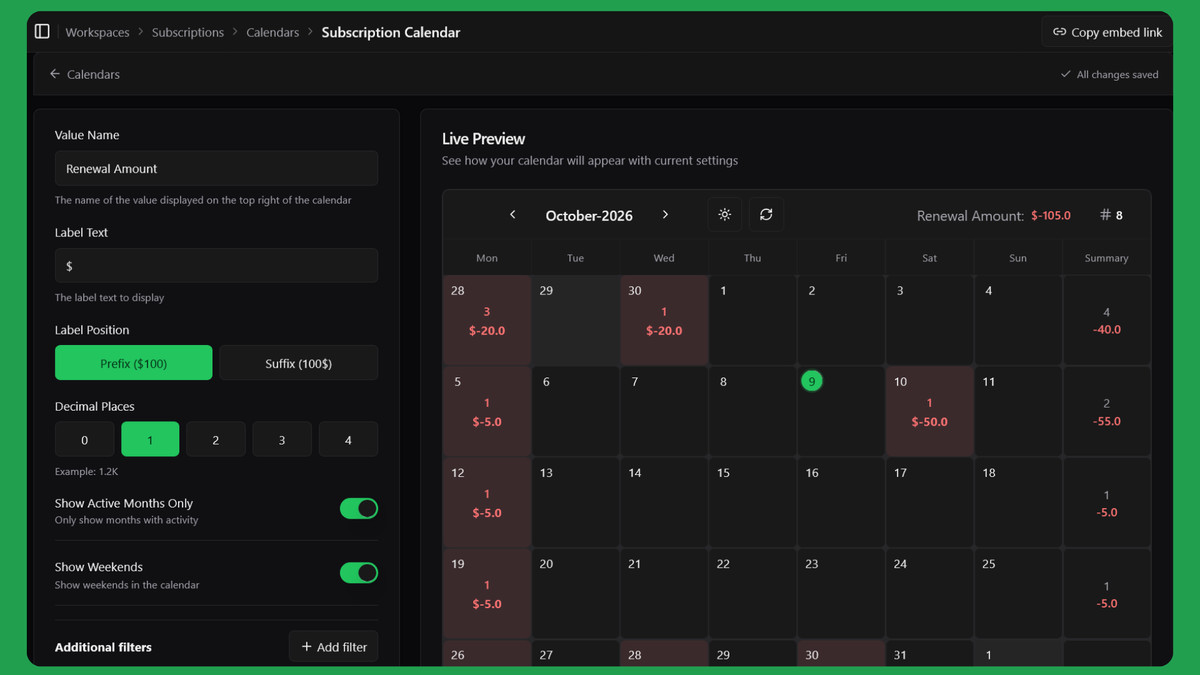Click the Mon column header
The image size is (1200, 675).
pos(487,258)
